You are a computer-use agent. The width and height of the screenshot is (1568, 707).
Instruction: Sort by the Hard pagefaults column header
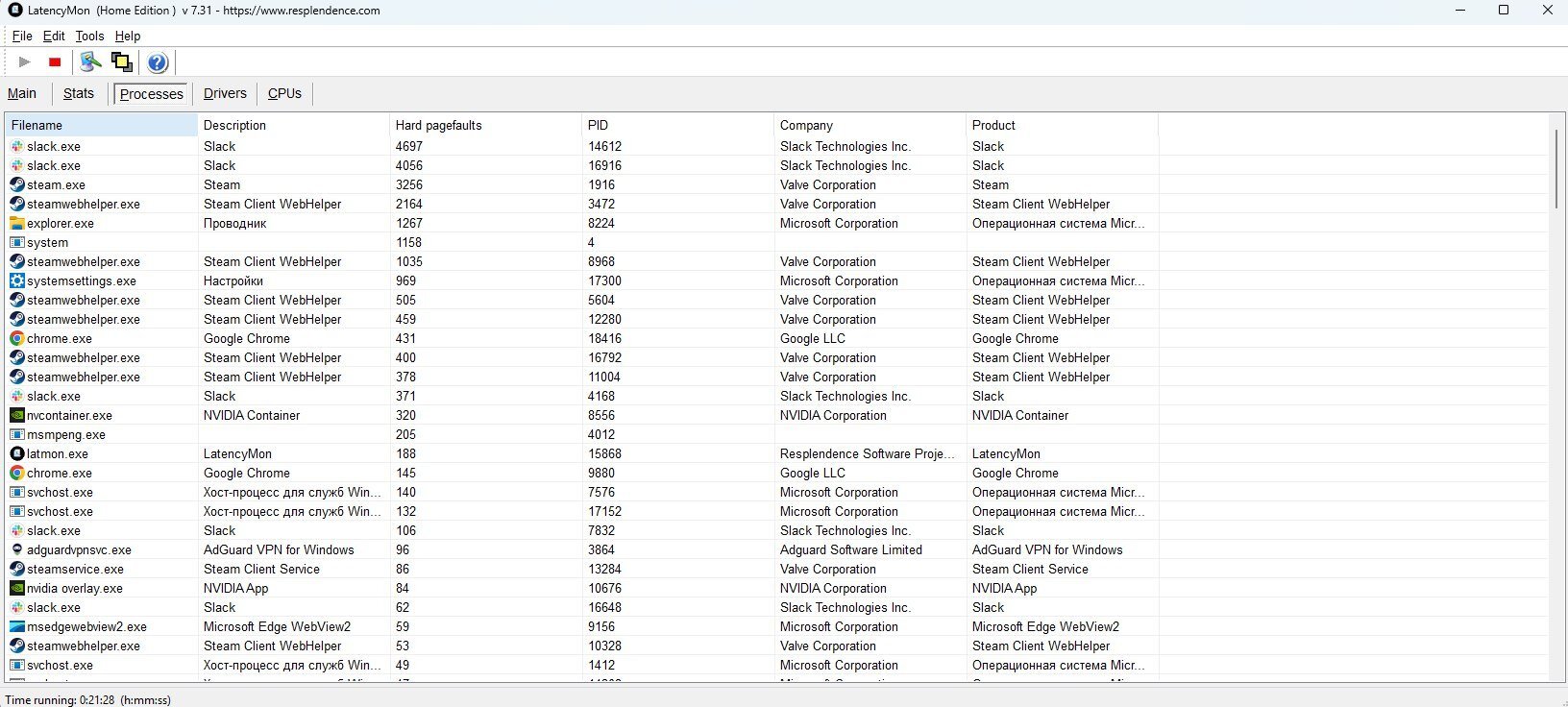(438, 125)
